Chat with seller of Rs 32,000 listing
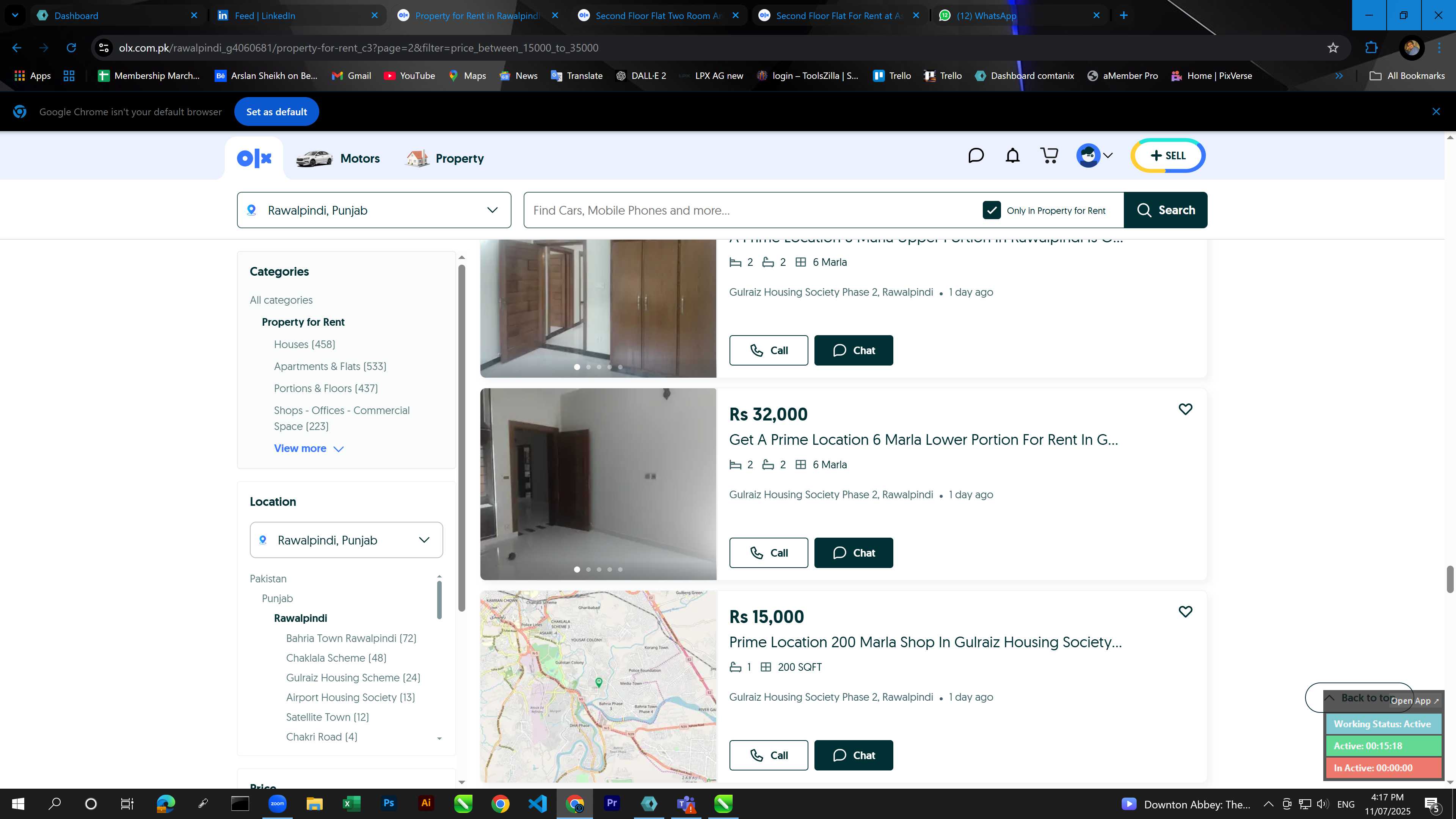Image resolution: width=1456 pixels, height=819 pixels. click(854, 553)
